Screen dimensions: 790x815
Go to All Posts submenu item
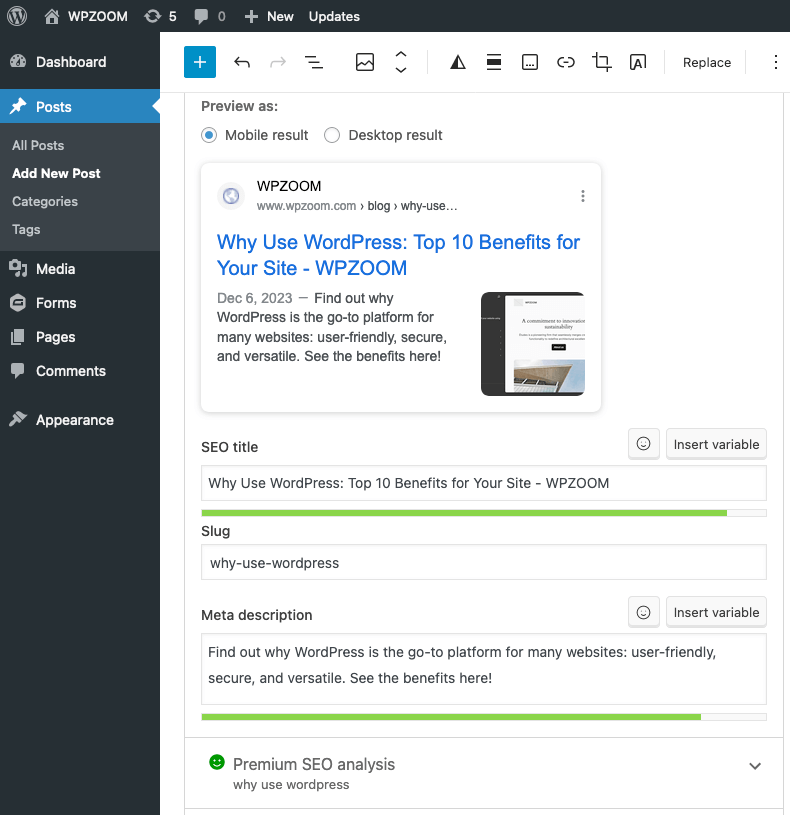38,145
